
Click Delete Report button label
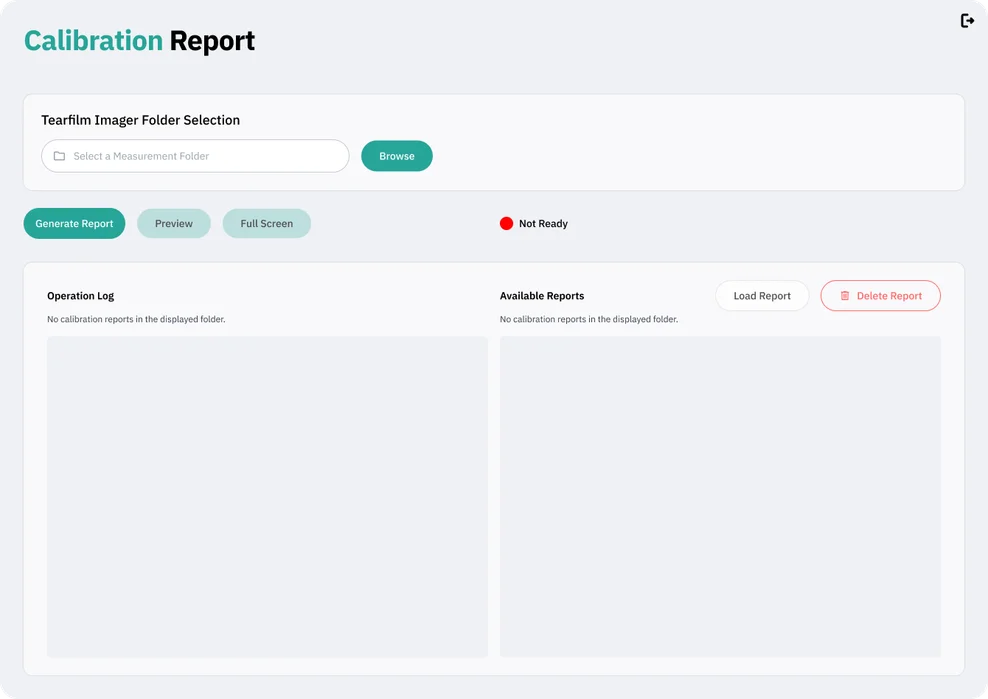click(x=888, y=296)
